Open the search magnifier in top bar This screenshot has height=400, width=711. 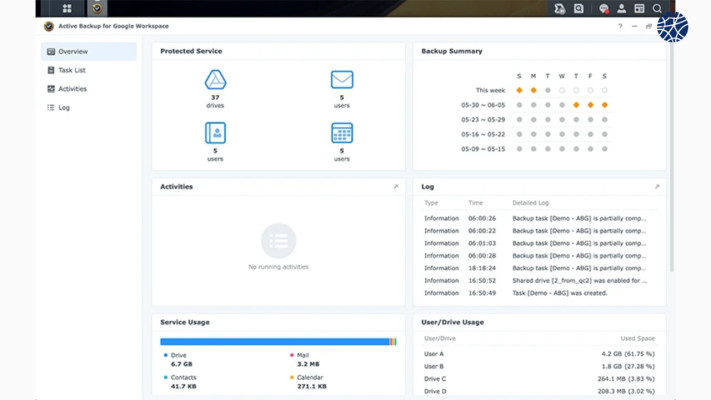coord(657,8)
